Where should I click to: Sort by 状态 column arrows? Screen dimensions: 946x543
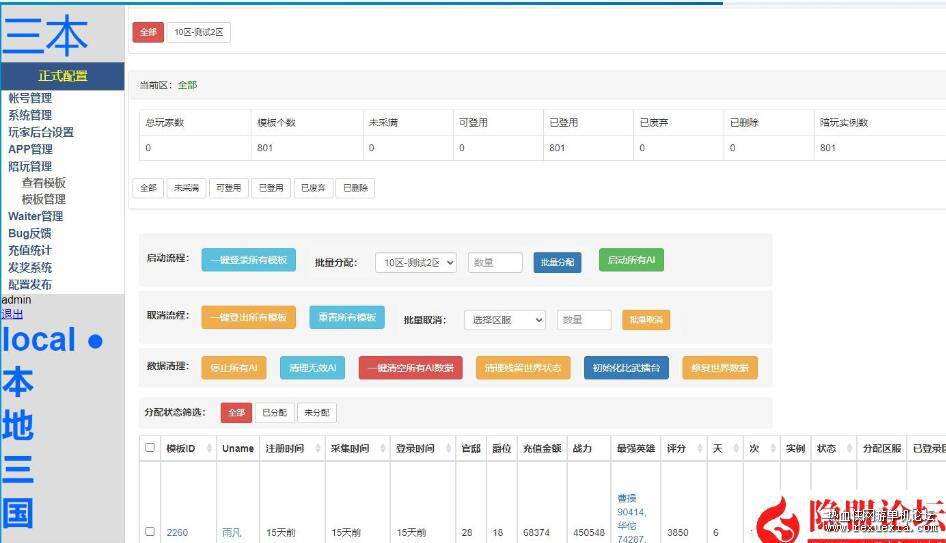tap(849, 448)
